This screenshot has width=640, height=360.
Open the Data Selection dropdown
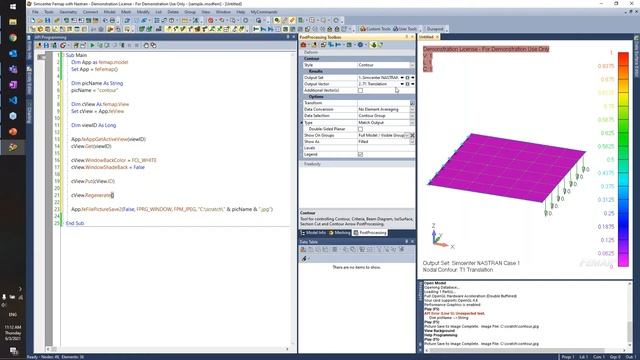tap(412, 116)
